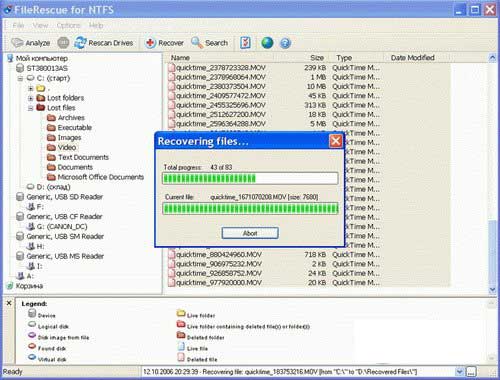The image size is (500, 380).
Task: Select Microsoft Office Documents folder
Action: (x=101, y=177)
